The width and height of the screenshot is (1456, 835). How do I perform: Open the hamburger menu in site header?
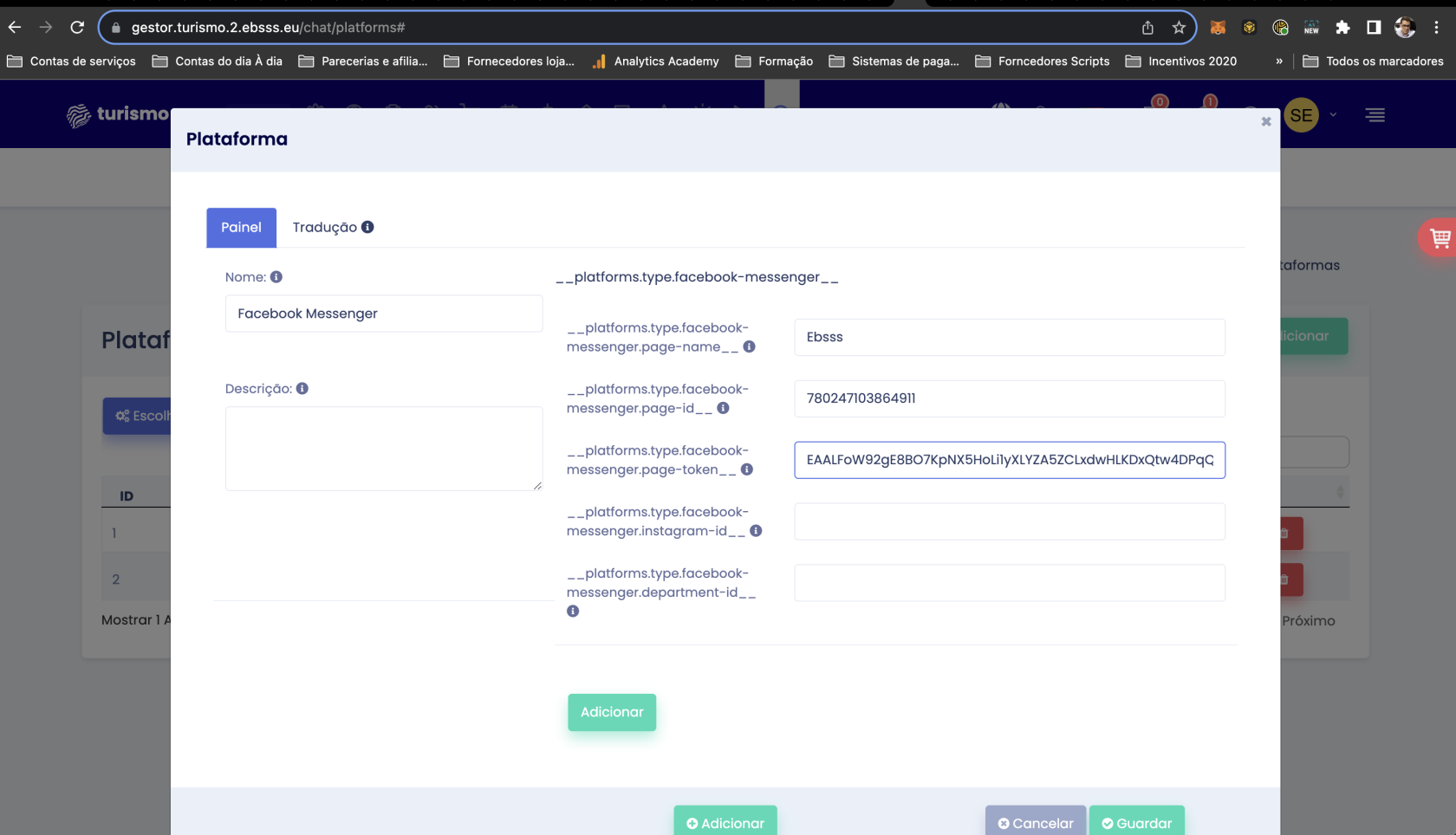pos(1375,115)
